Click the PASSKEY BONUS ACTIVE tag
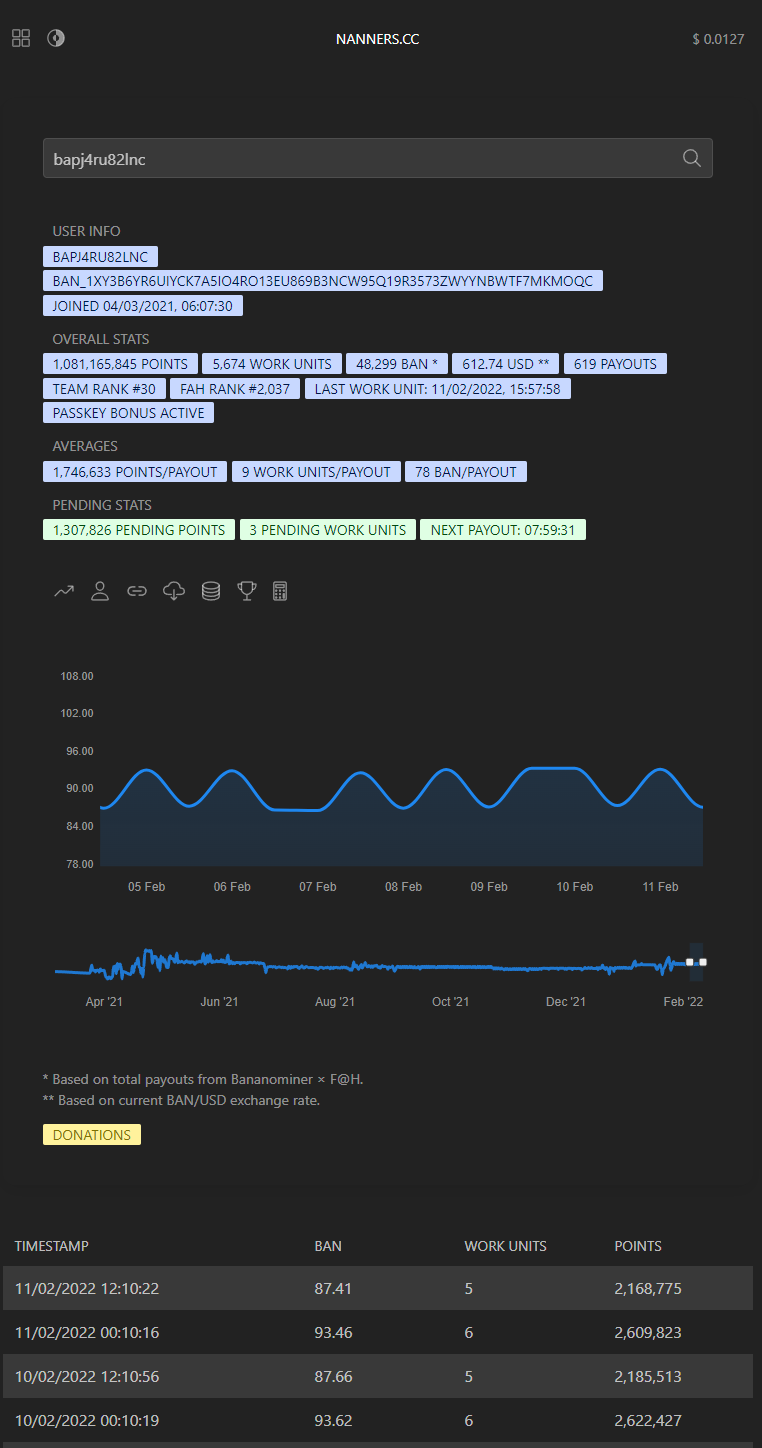This screenshot has width=762, height=1448. click(128, 412)
